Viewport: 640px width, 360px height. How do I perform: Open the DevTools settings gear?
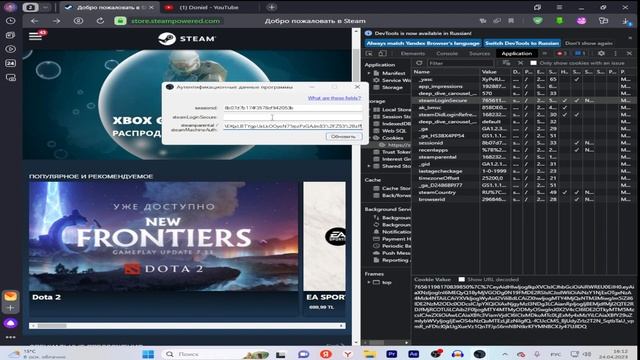pos(601,53)
